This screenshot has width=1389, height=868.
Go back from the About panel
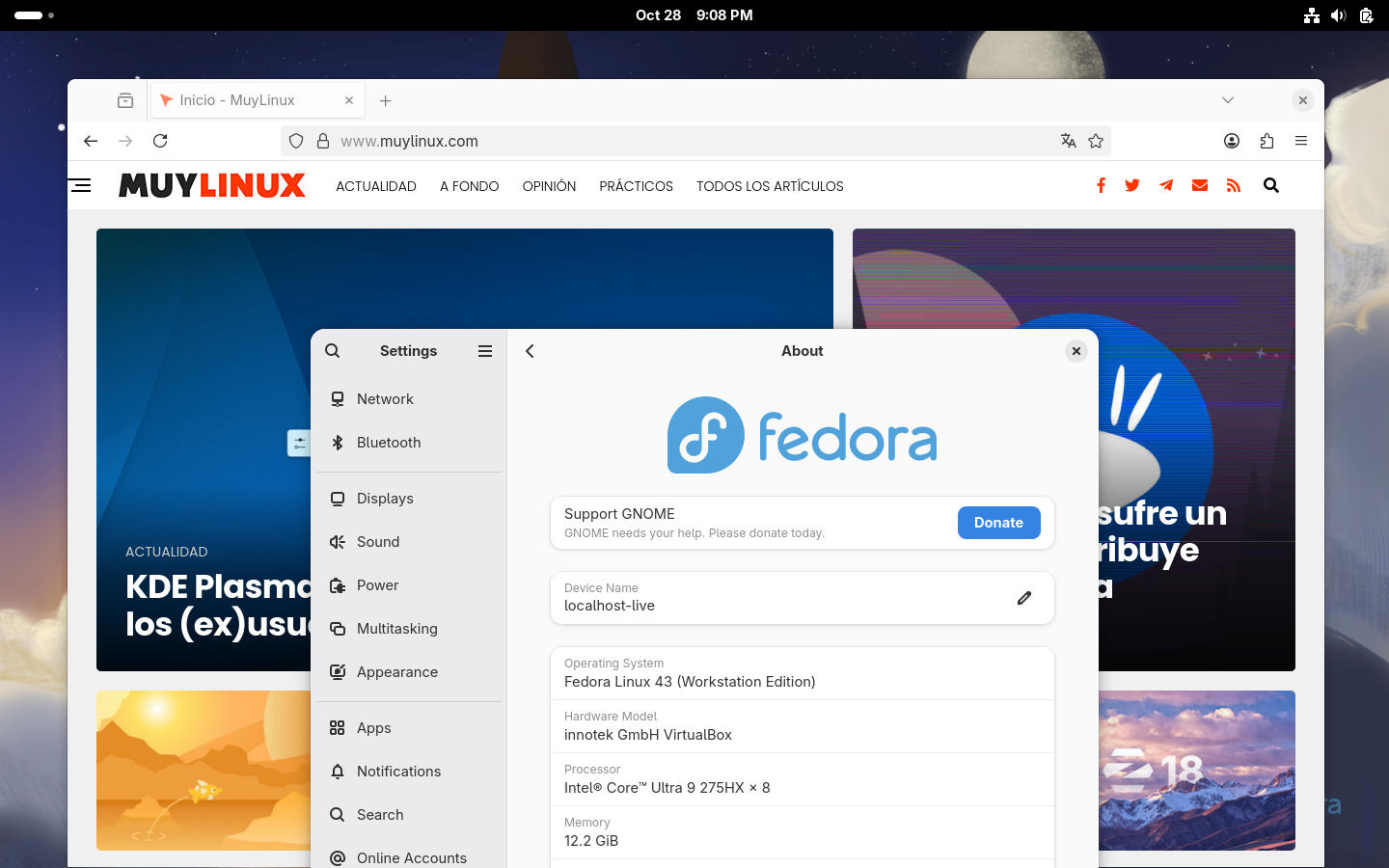click(530, 351)
